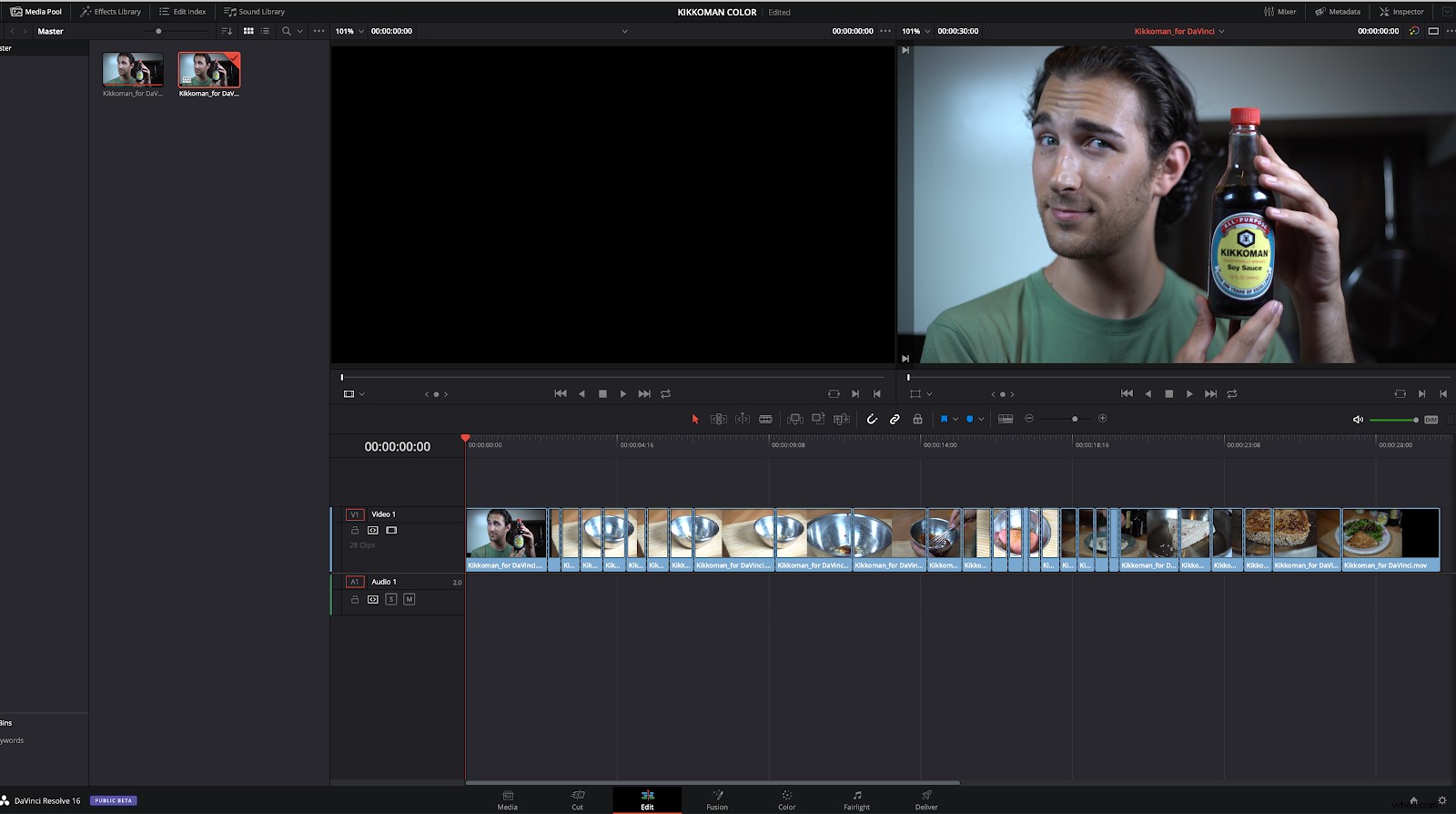Go to first frame in source viewer
Screen dimensions: 1456x814
[x=561, y=394]
